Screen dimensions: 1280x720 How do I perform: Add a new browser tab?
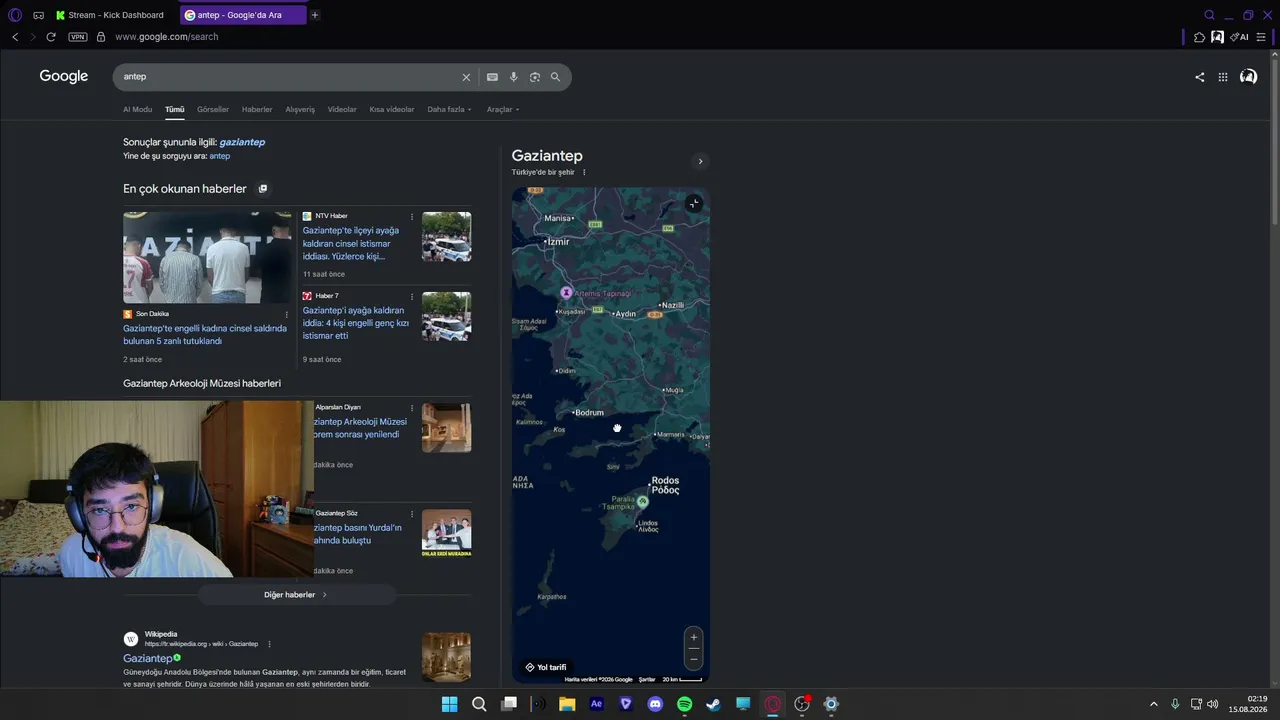(315, 15)
